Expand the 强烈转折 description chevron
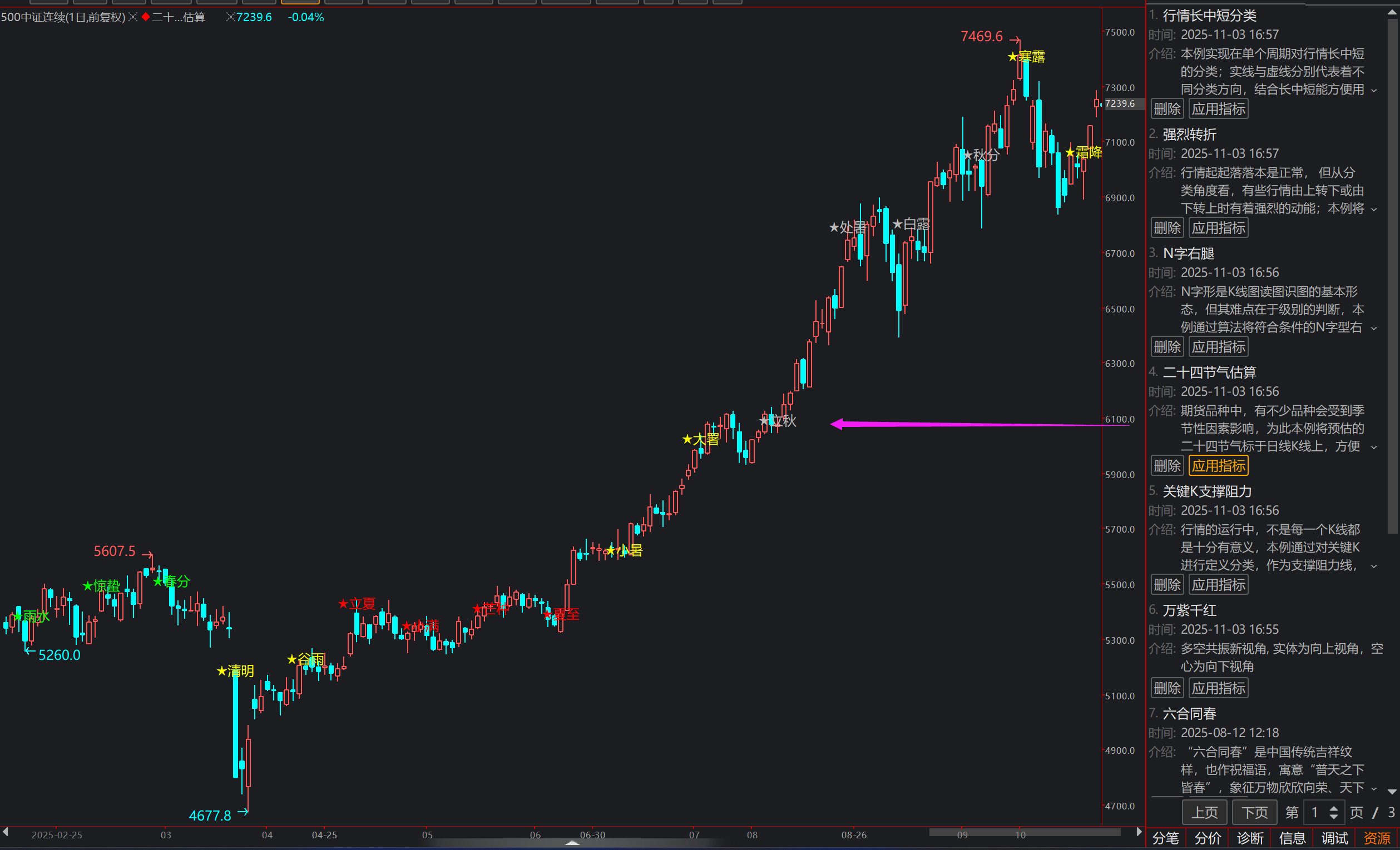Screen dimensions: 1400x850 pos(1374,210)
